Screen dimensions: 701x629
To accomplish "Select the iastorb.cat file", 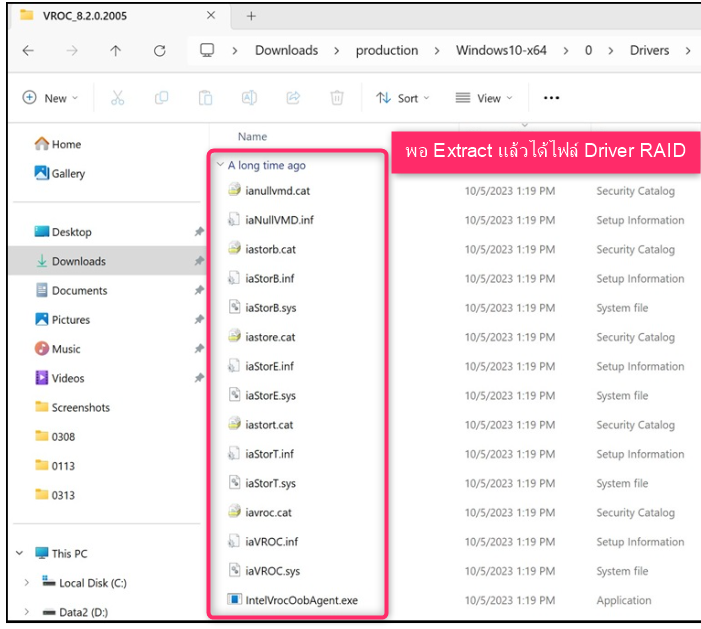I will (x=262, y=249).
